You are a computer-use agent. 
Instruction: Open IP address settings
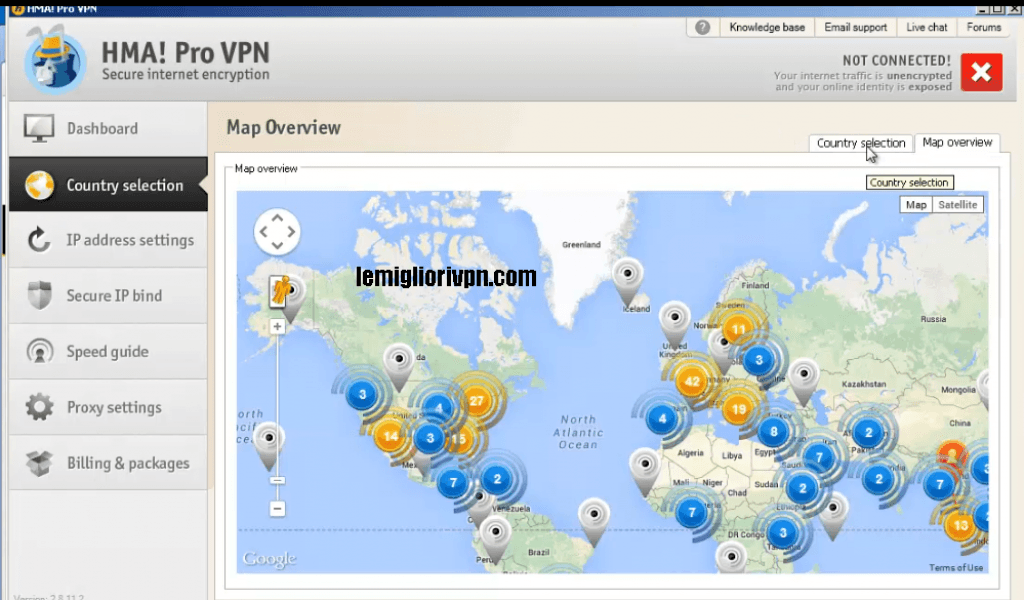(x=108, y=240)
